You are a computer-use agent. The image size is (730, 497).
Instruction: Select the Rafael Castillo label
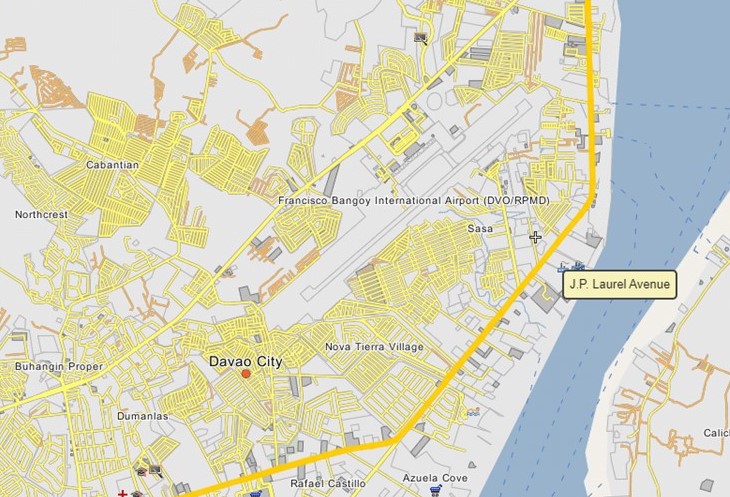pyautogui.click(x=328, y=484)
